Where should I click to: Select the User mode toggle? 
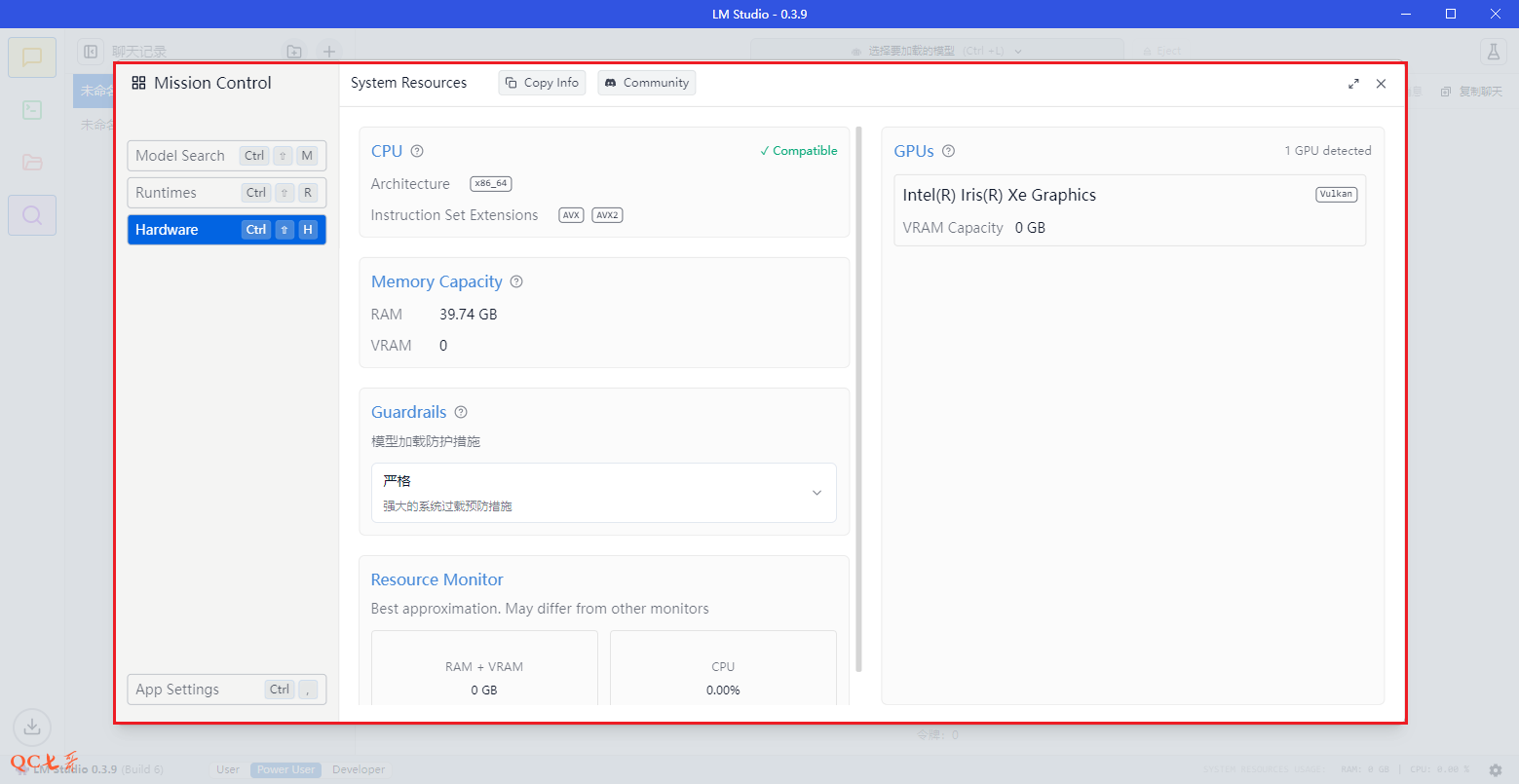[228, 769]
